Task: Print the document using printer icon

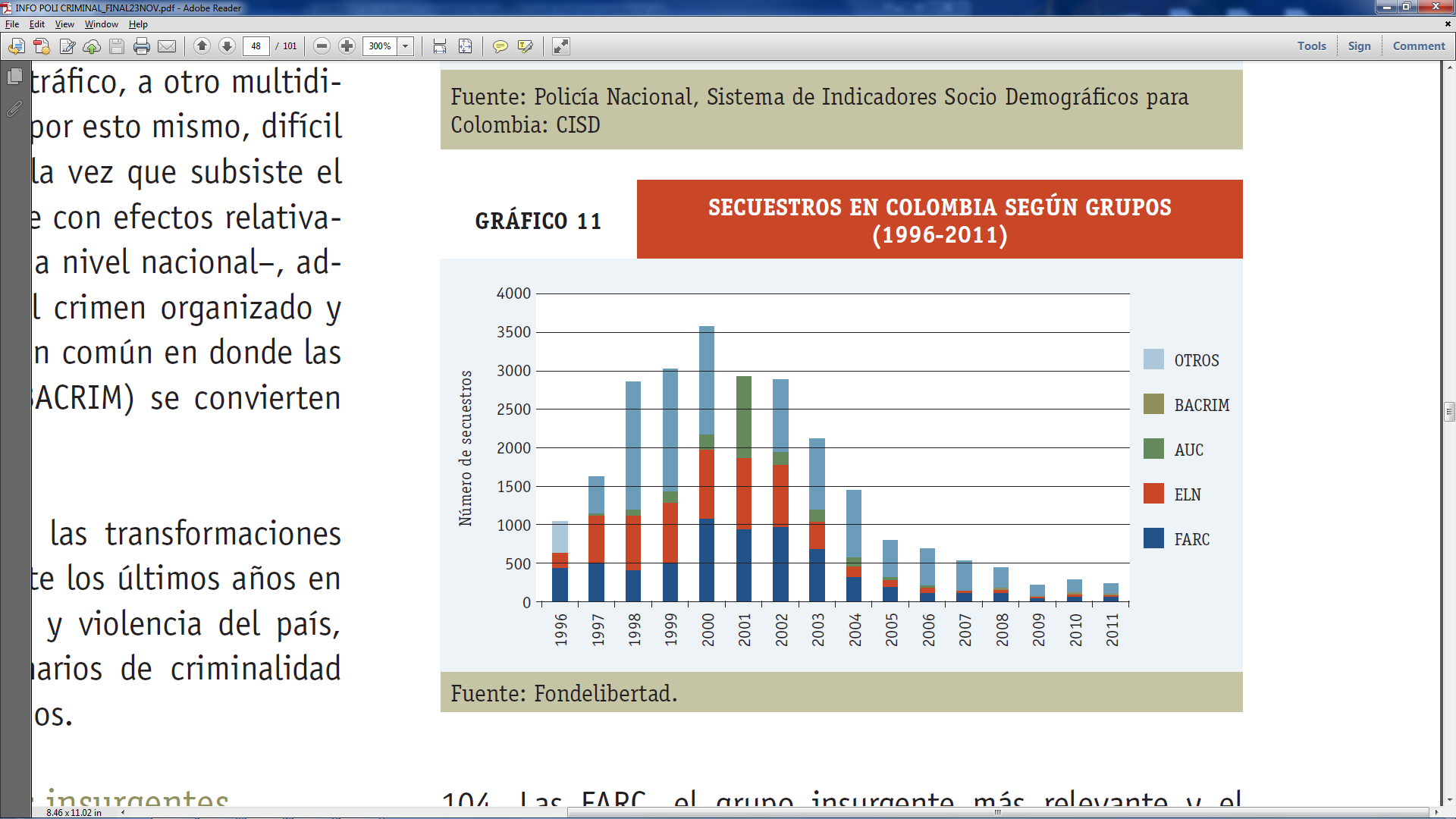Action: (x=142, y=46)
